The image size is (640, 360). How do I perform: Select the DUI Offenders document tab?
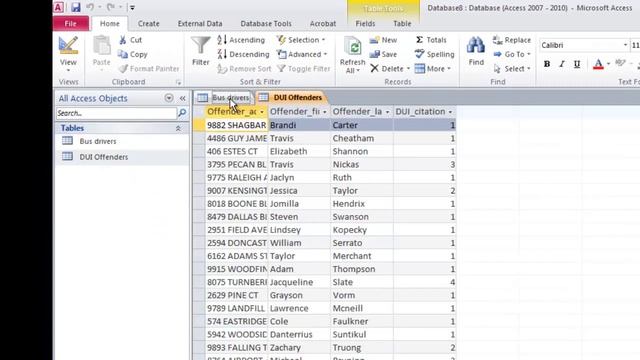point(291,98)
